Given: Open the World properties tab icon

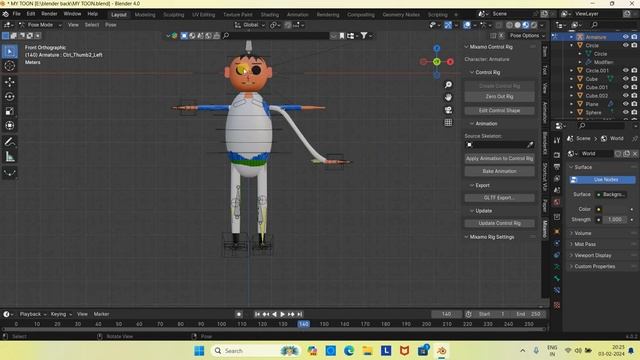Looking at the screenshot, I should point(557,202).
